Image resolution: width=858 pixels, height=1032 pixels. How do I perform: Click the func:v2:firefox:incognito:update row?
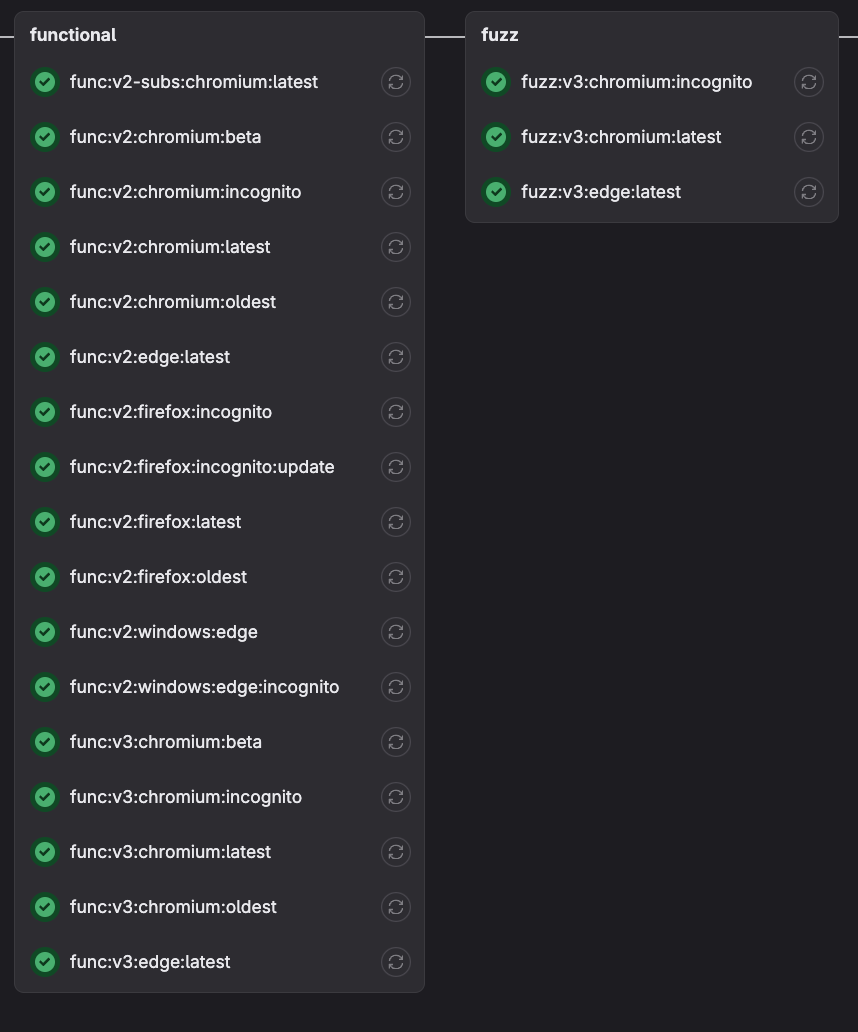pos(201,467)
